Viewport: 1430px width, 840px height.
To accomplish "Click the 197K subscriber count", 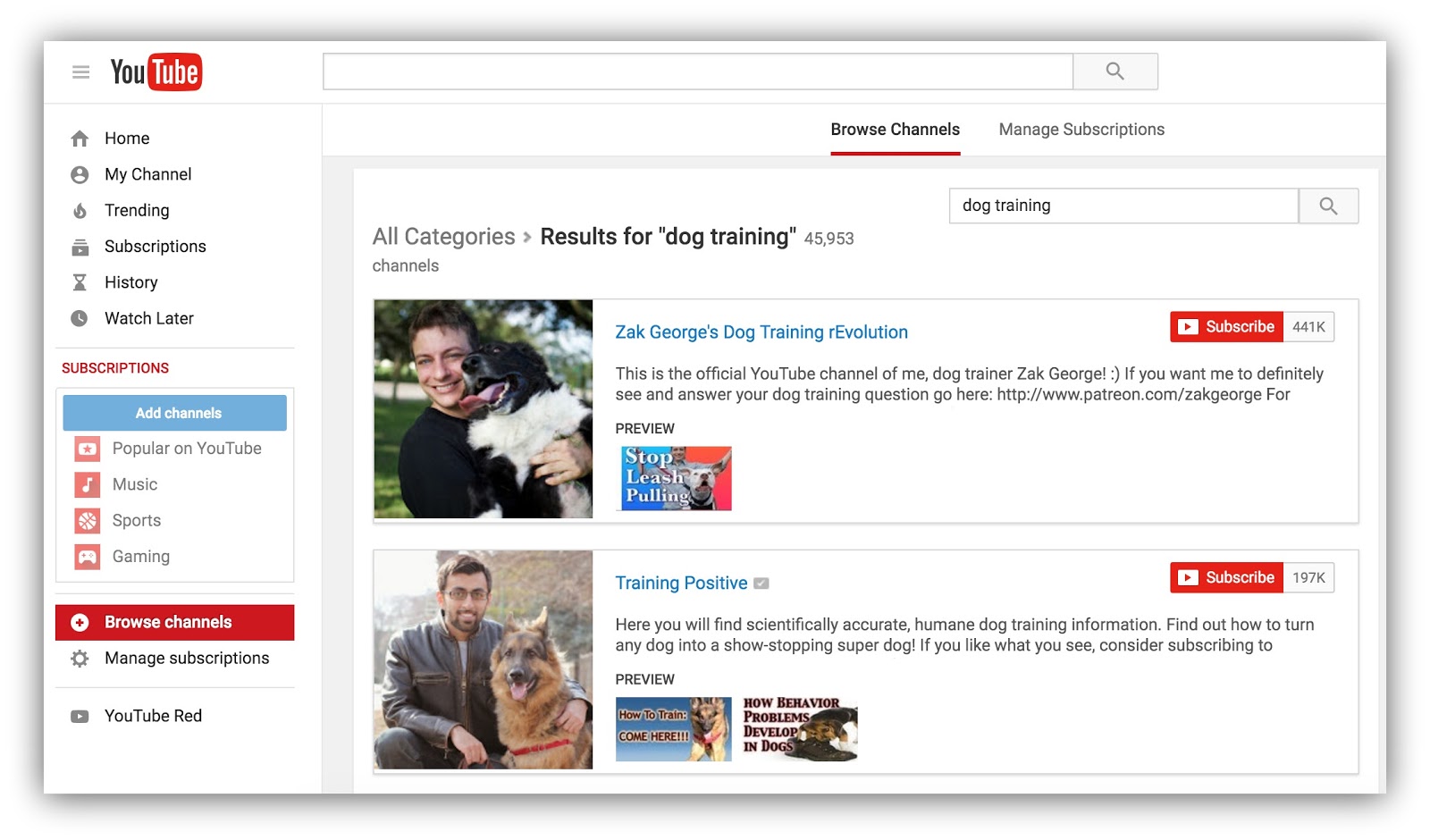I will click(x=1309, y=578).
